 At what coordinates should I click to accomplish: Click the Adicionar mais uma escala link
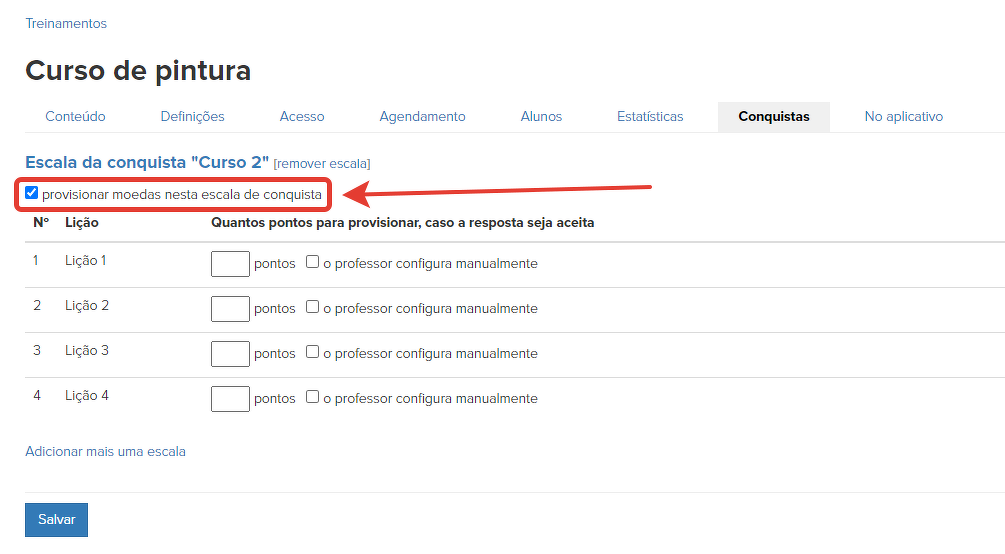(x=105, y=451)
